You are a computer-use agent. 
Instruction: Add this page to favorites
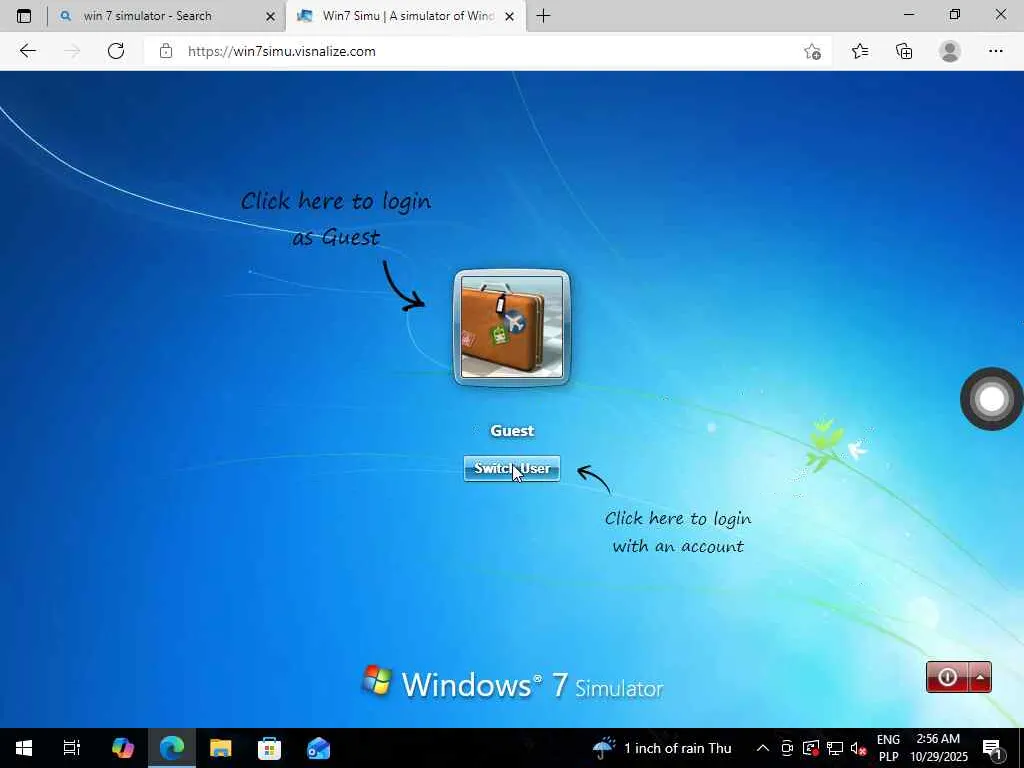tap(812, 52)
